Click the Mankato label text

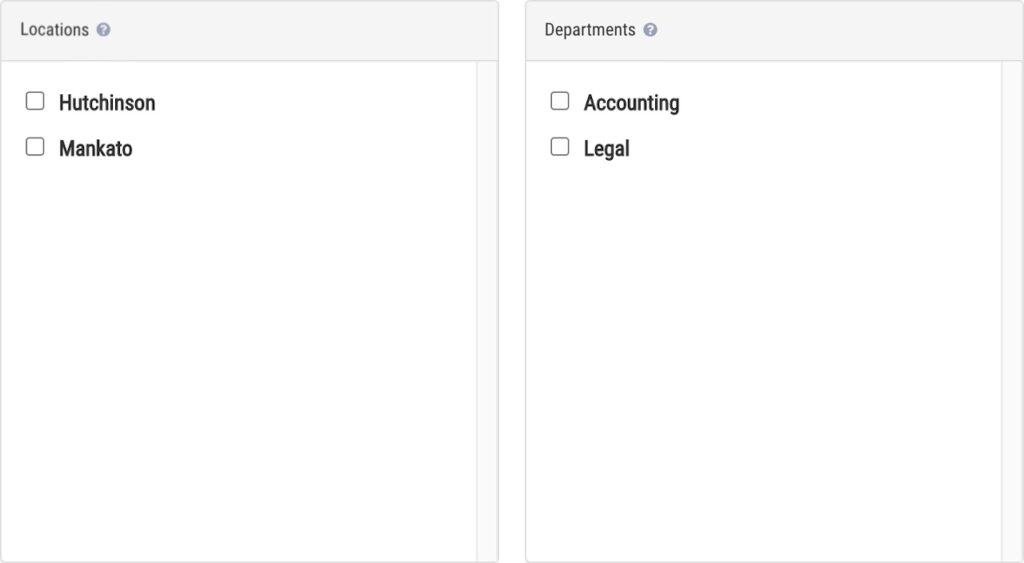pos(96,149)
